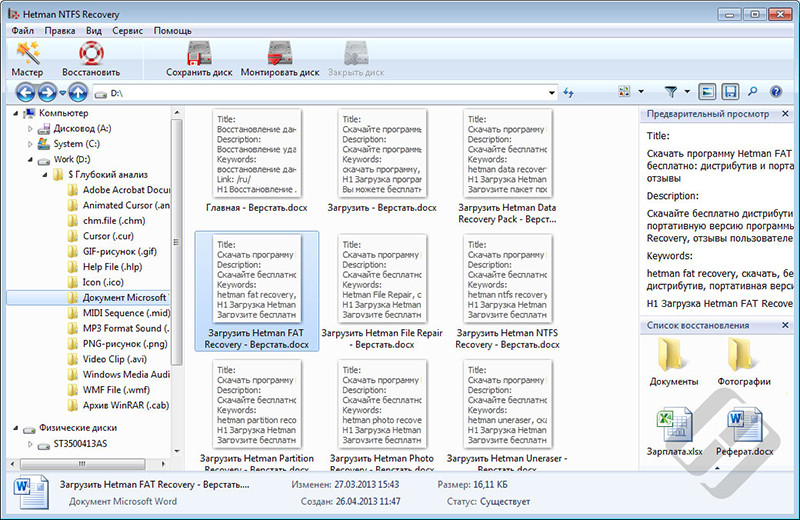Click Монтировать диск toolbar icon
The width and height of the screenshot is (800, 520).
click(x=280, y=59)
